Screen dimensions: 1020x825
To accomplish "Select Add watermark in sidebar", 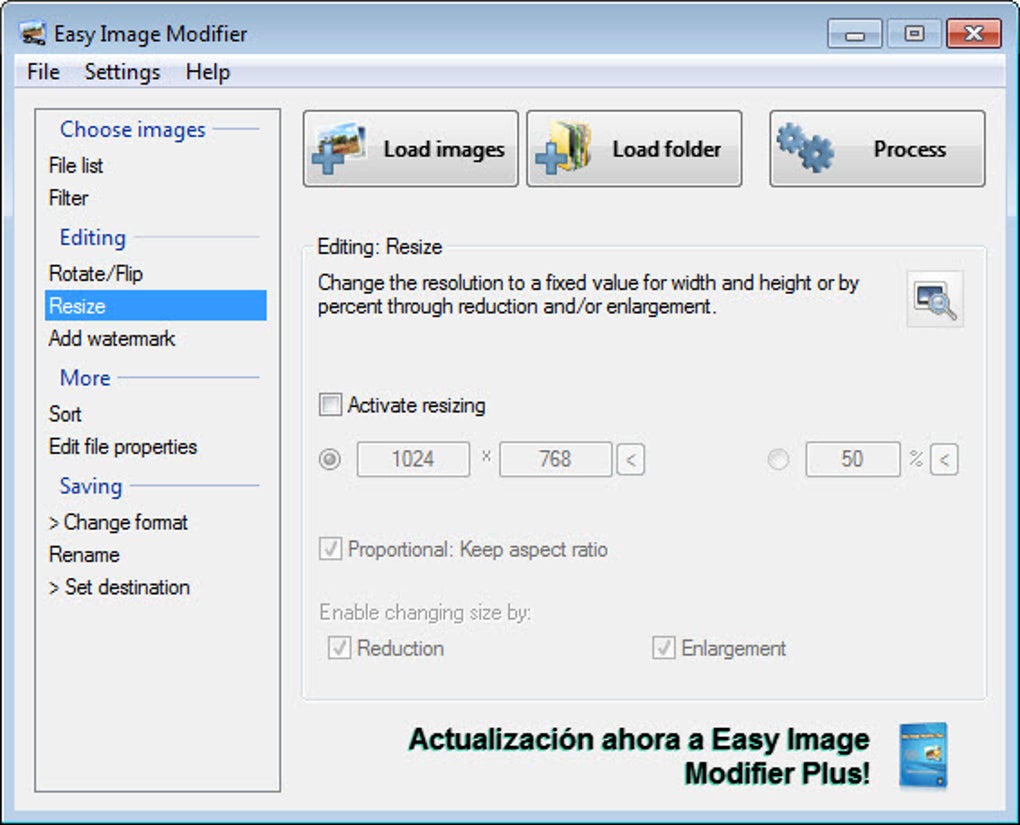I will [155, 338].
